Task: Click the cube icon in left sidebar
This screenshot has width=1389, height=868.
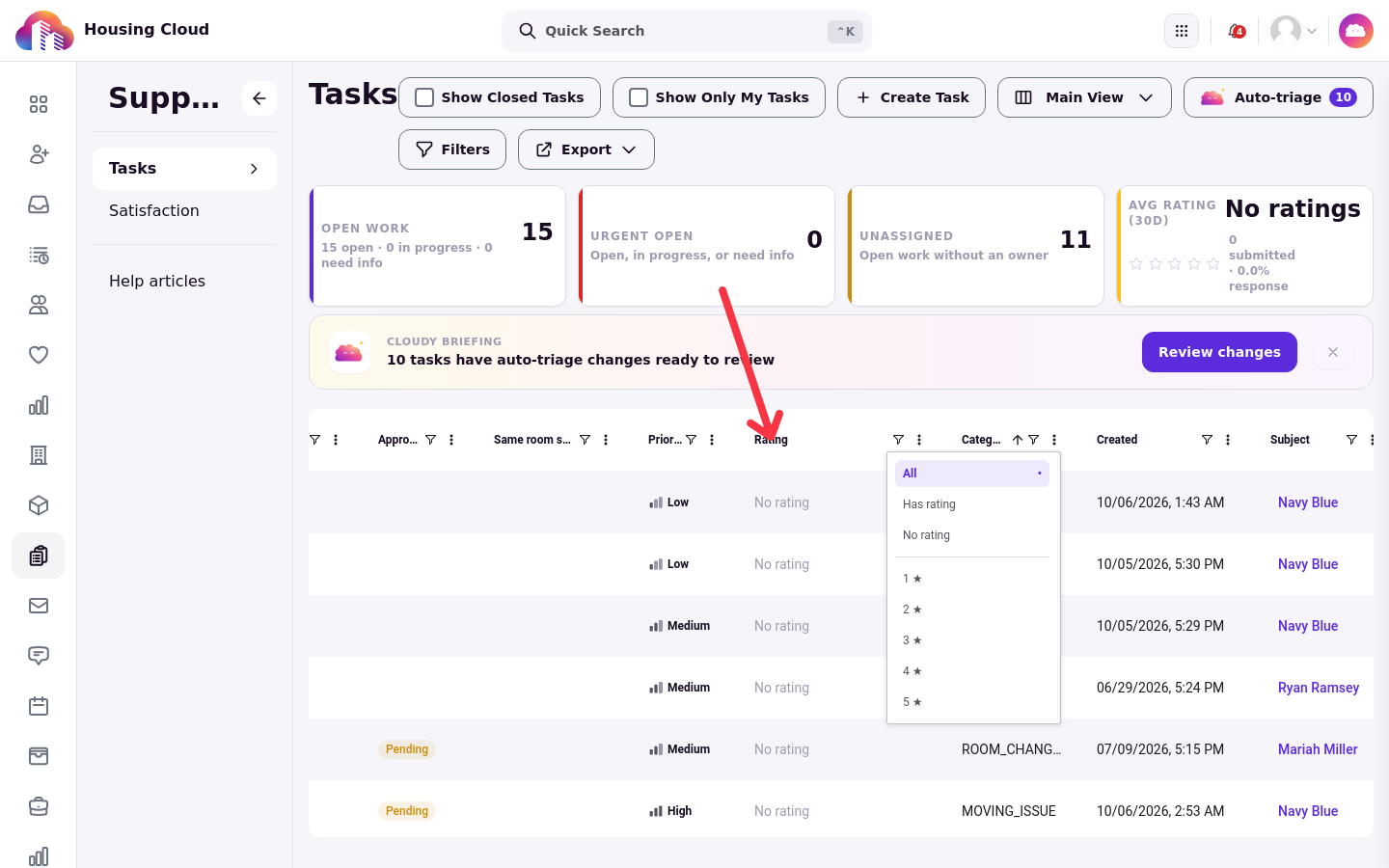Action: pos(39,505)
